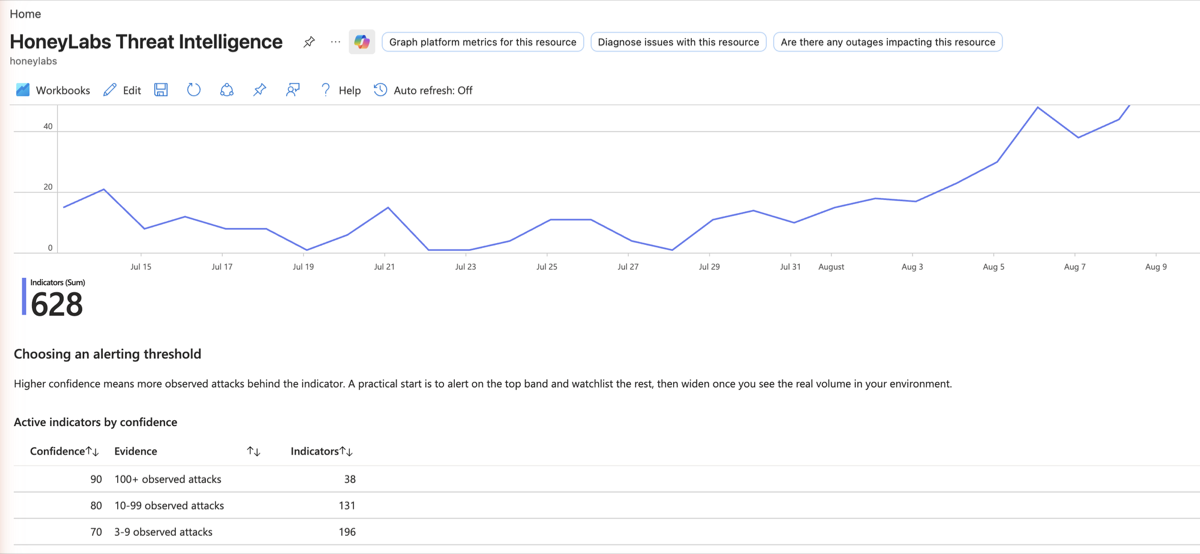Screen dimensions: 1200x554
Task: Click the Evidence column header text
Action: tap(136, 451)
